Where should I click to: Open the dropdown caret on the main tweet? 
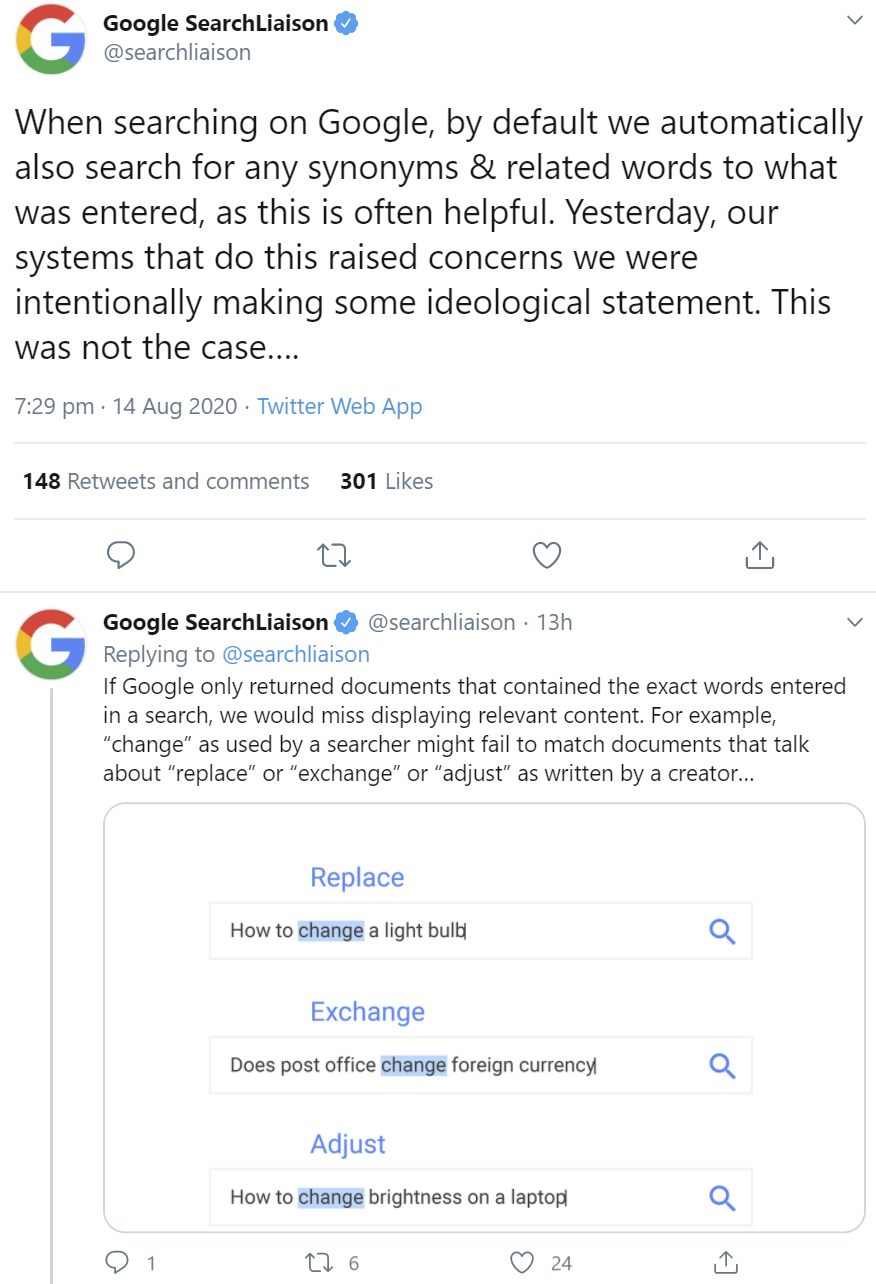click(x=855, y=20)
